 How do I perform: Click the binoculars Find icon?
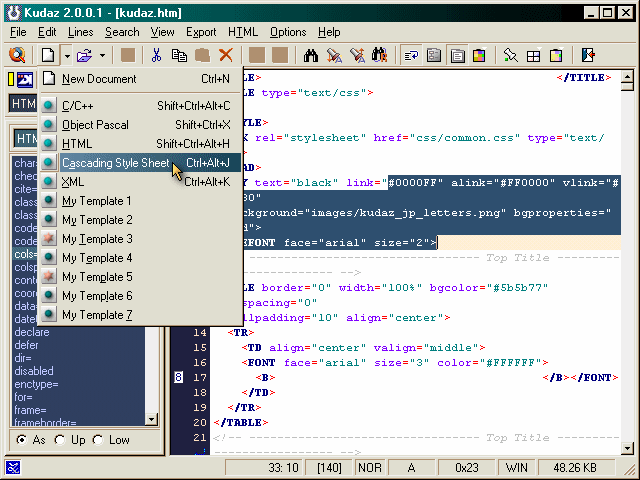click(311, 55)
